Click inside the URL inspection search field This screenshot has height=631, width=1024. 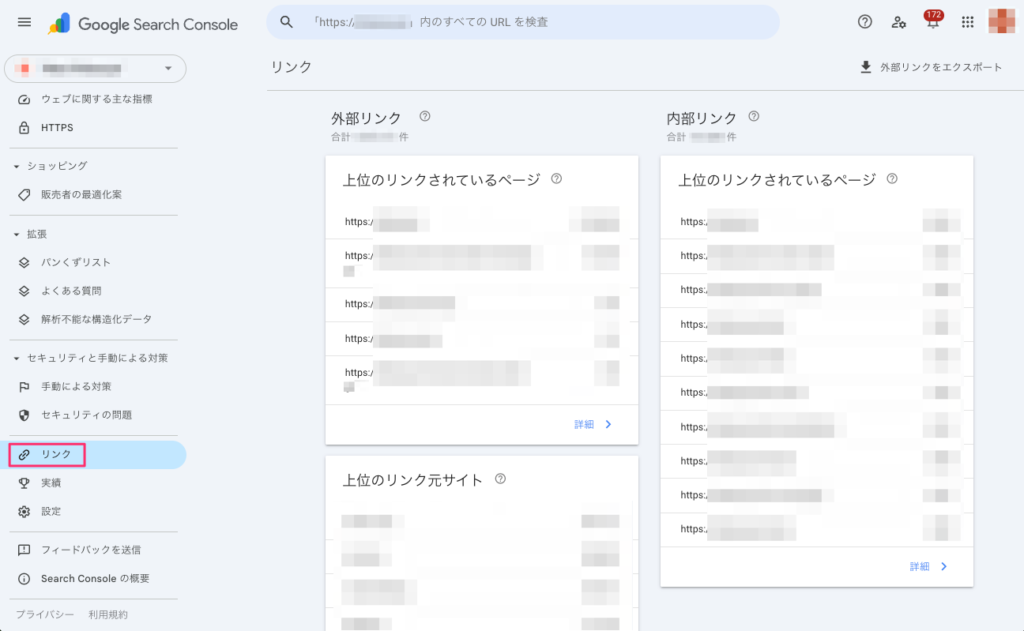coord(520,21)
